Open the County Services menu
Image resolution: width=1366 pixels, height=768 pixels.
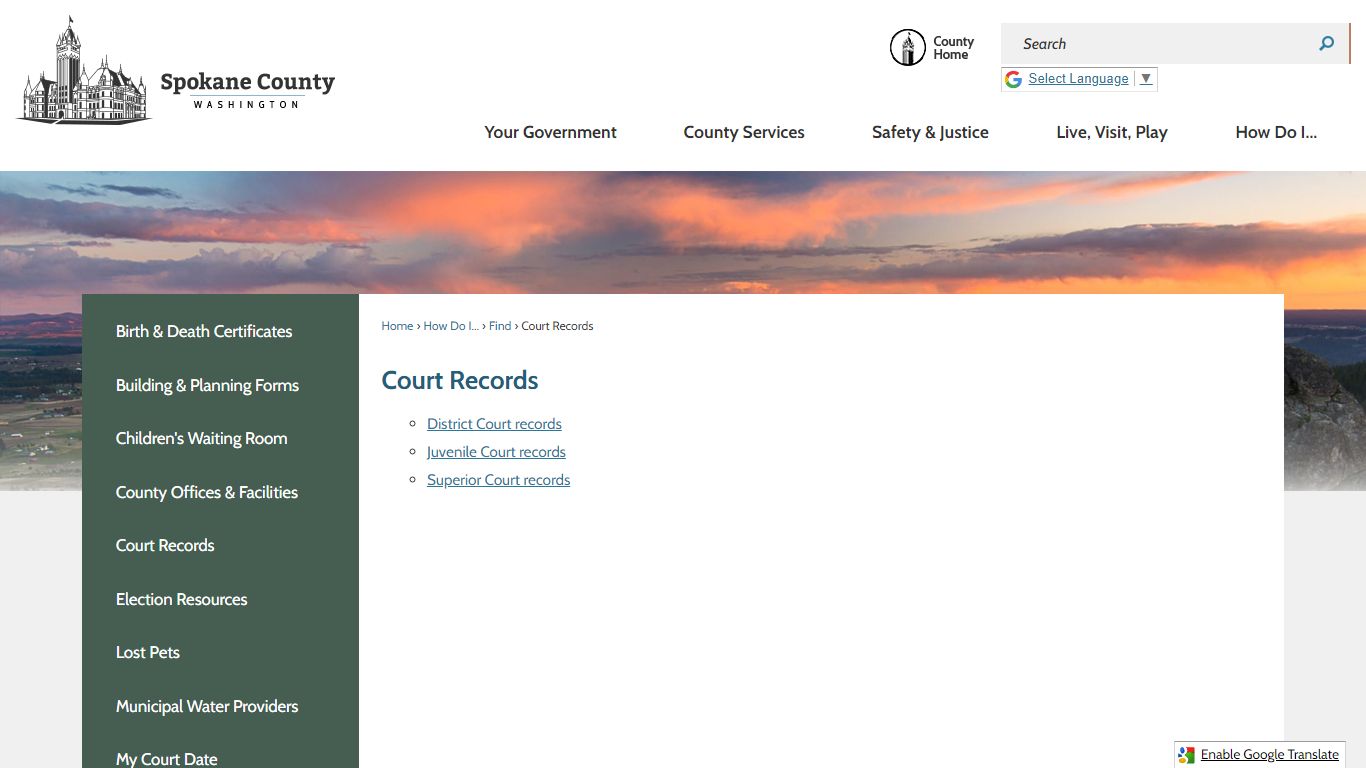pyautogui.click(x=744, y=132)
